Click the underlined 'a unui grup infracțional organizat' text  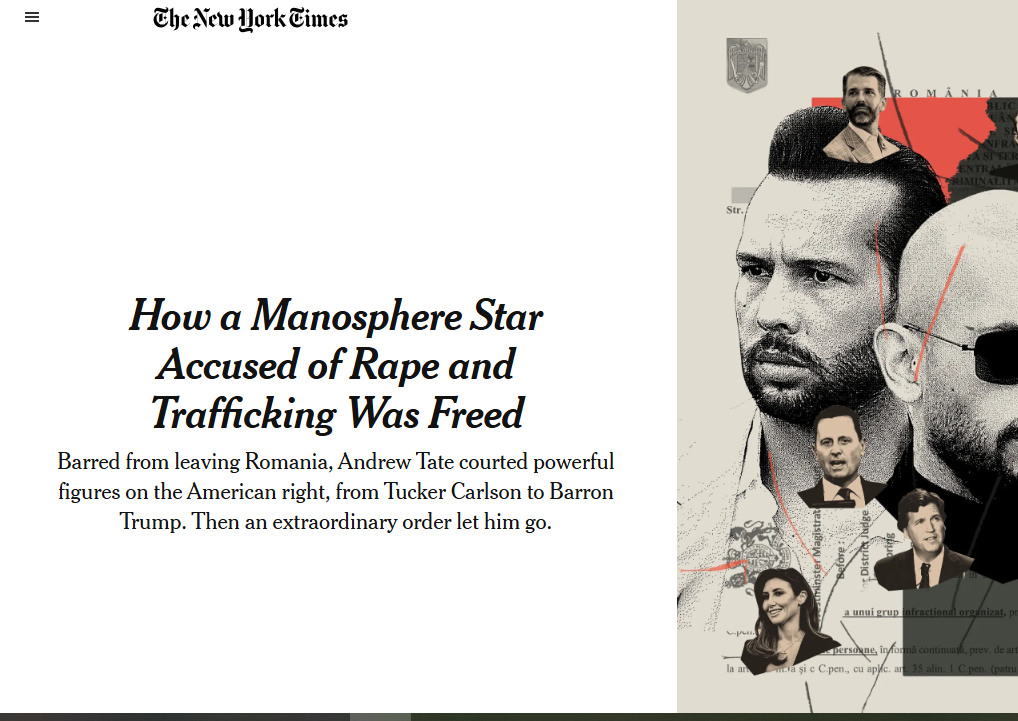click(x=922, y=612)
